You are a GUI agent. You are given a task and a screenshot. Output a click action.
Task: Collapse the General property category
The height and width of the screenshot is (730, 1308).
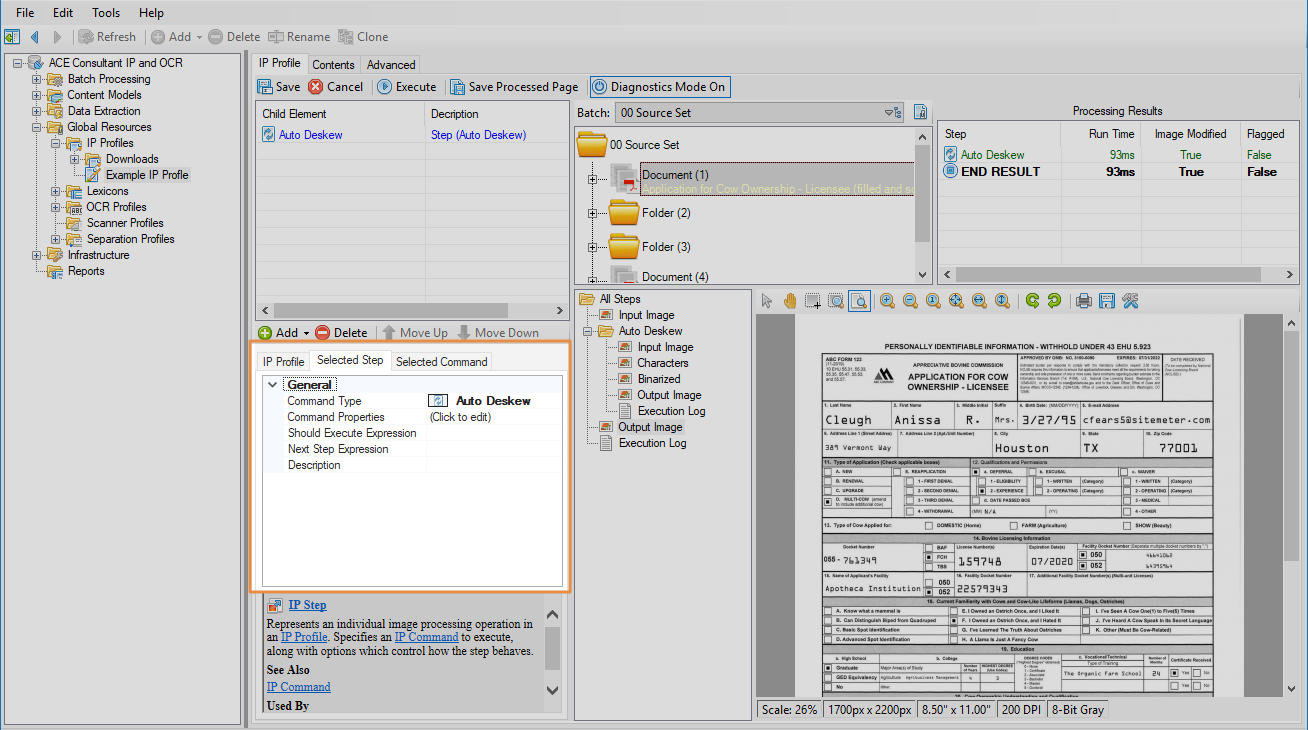tap(272, 385)
